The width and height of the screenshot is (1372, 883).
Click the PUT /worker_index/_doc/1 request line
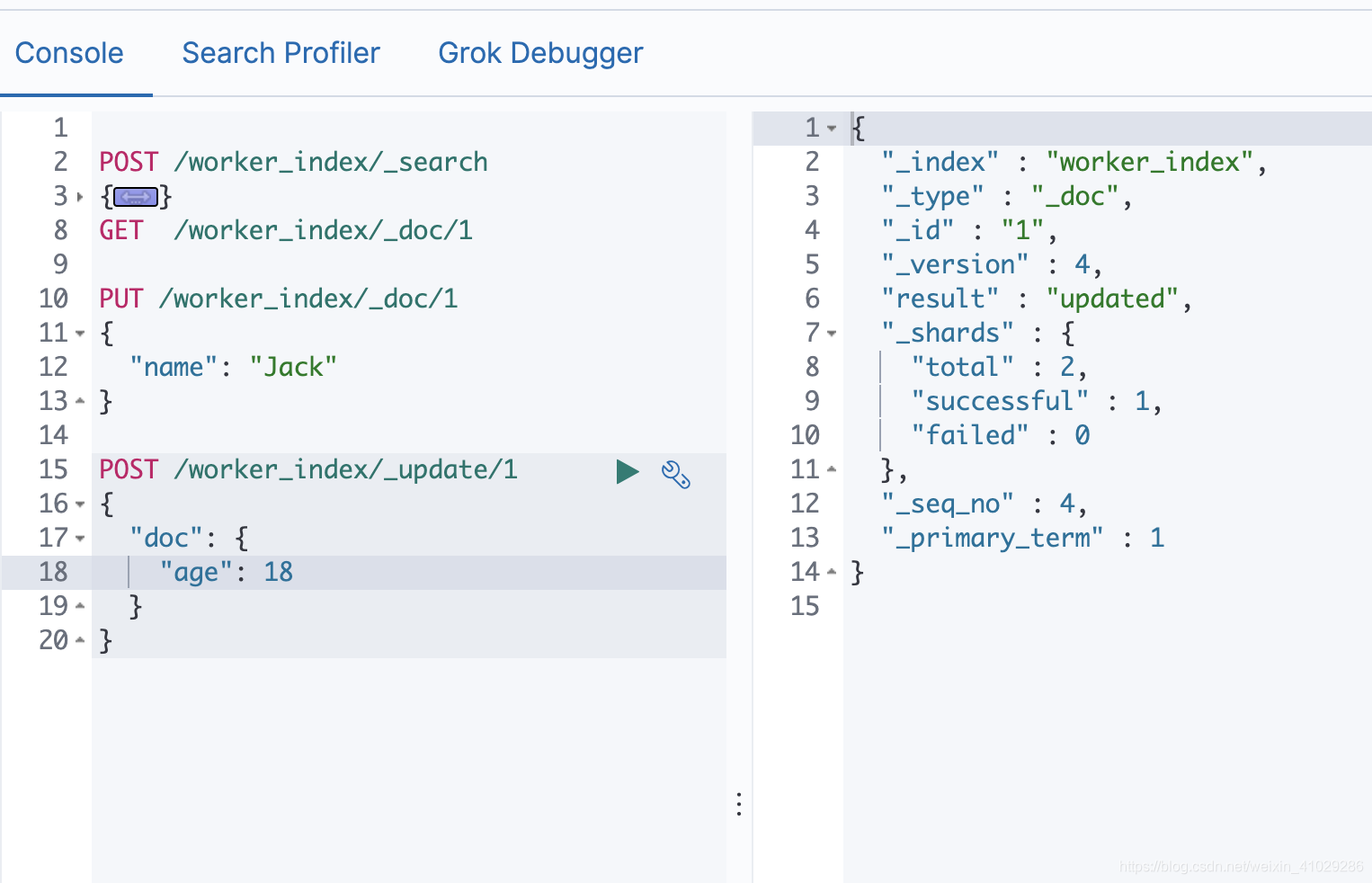(278, 299)
